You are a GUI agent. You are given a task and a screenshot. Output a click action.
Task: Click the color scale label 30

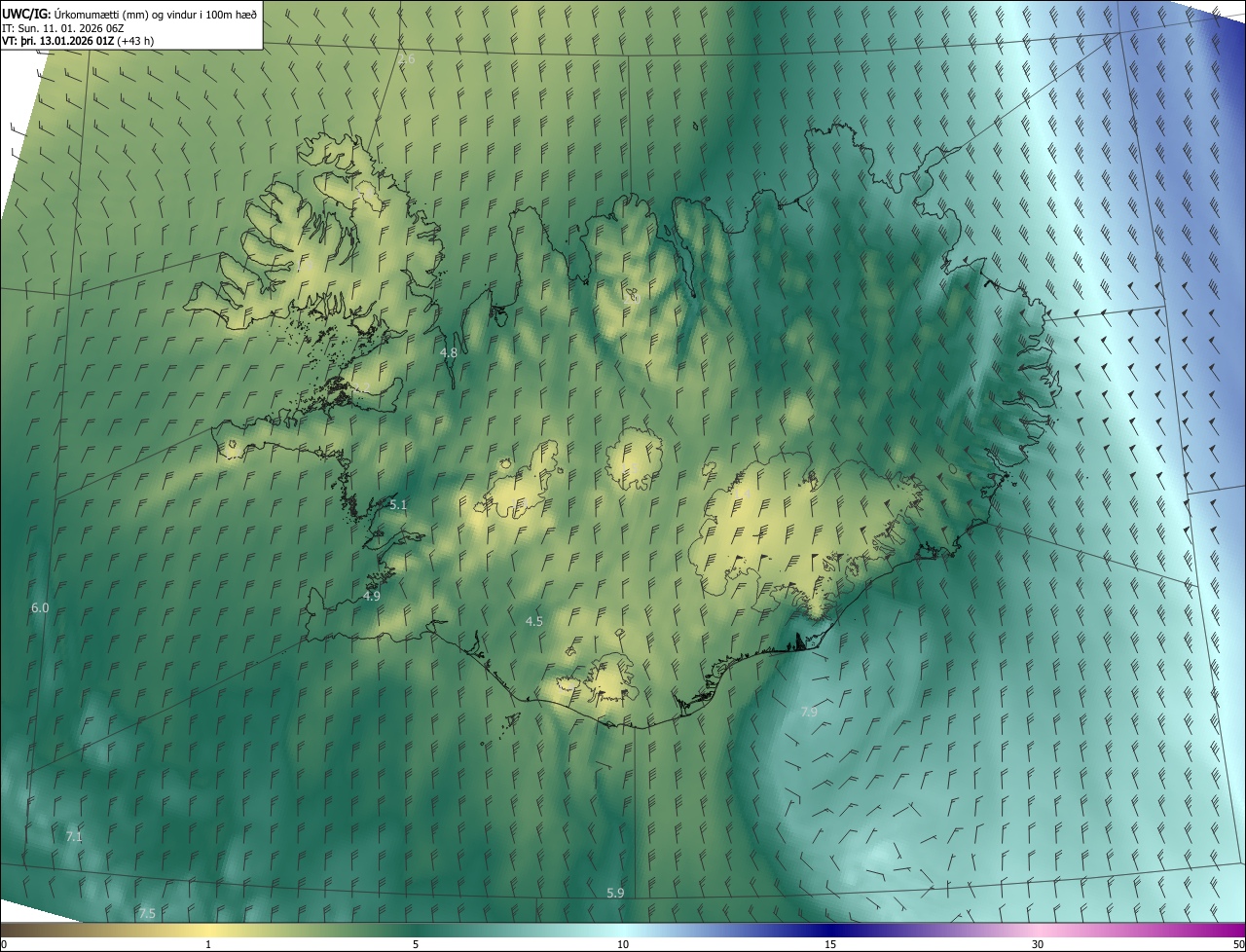point(1038,944)
